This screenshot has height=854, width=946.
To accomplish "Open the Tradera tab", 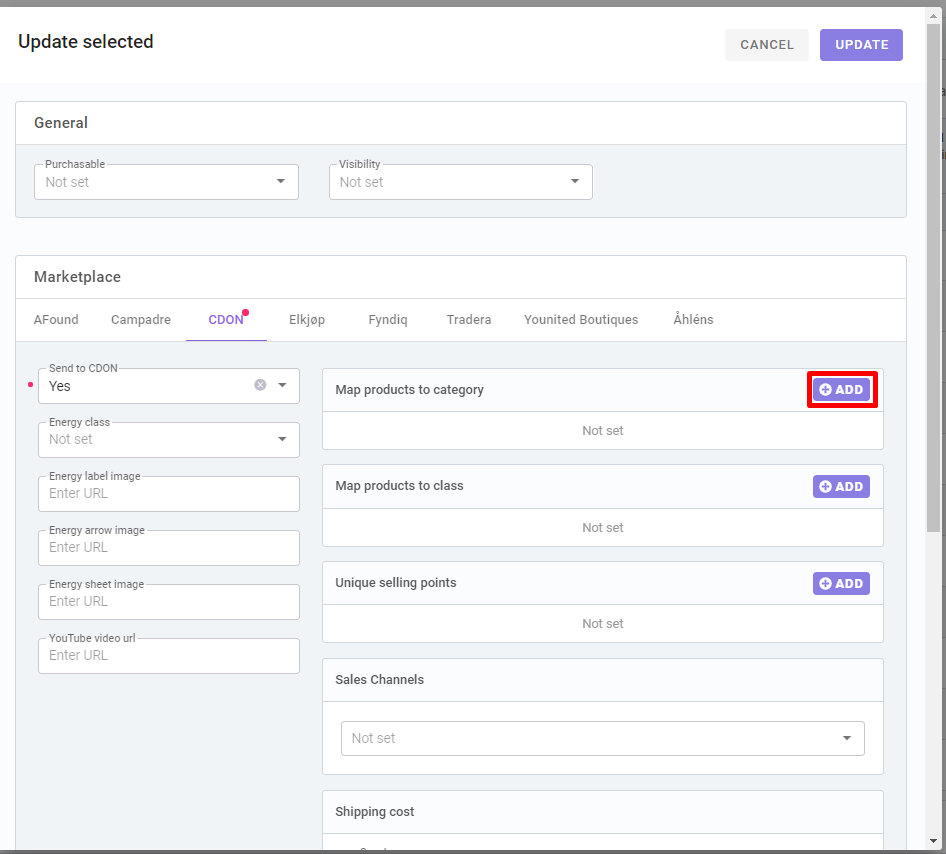I will coord(469,320).
